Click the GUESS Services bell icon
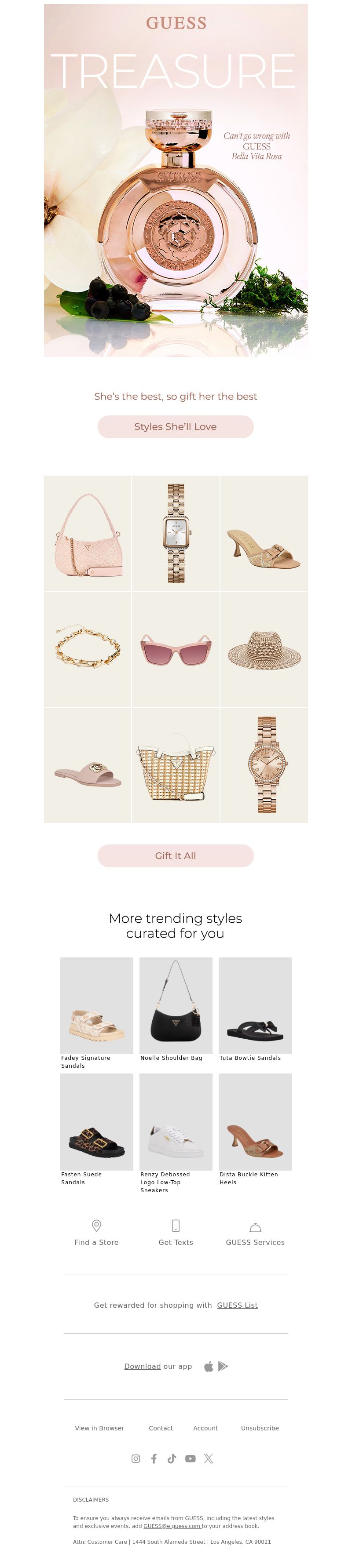Screen dimensions: 352x1568 tap(255, 1226)
